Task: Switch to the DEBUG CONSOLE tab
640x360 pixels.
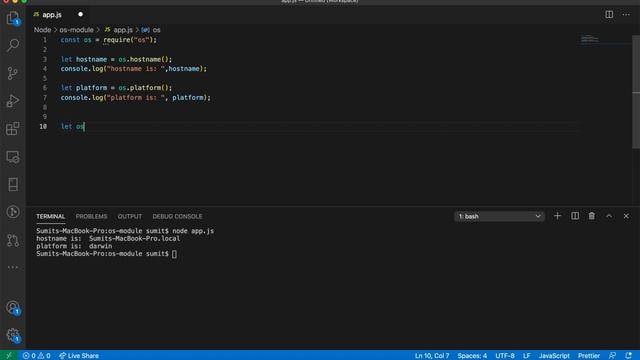Action: pos(177,216)
